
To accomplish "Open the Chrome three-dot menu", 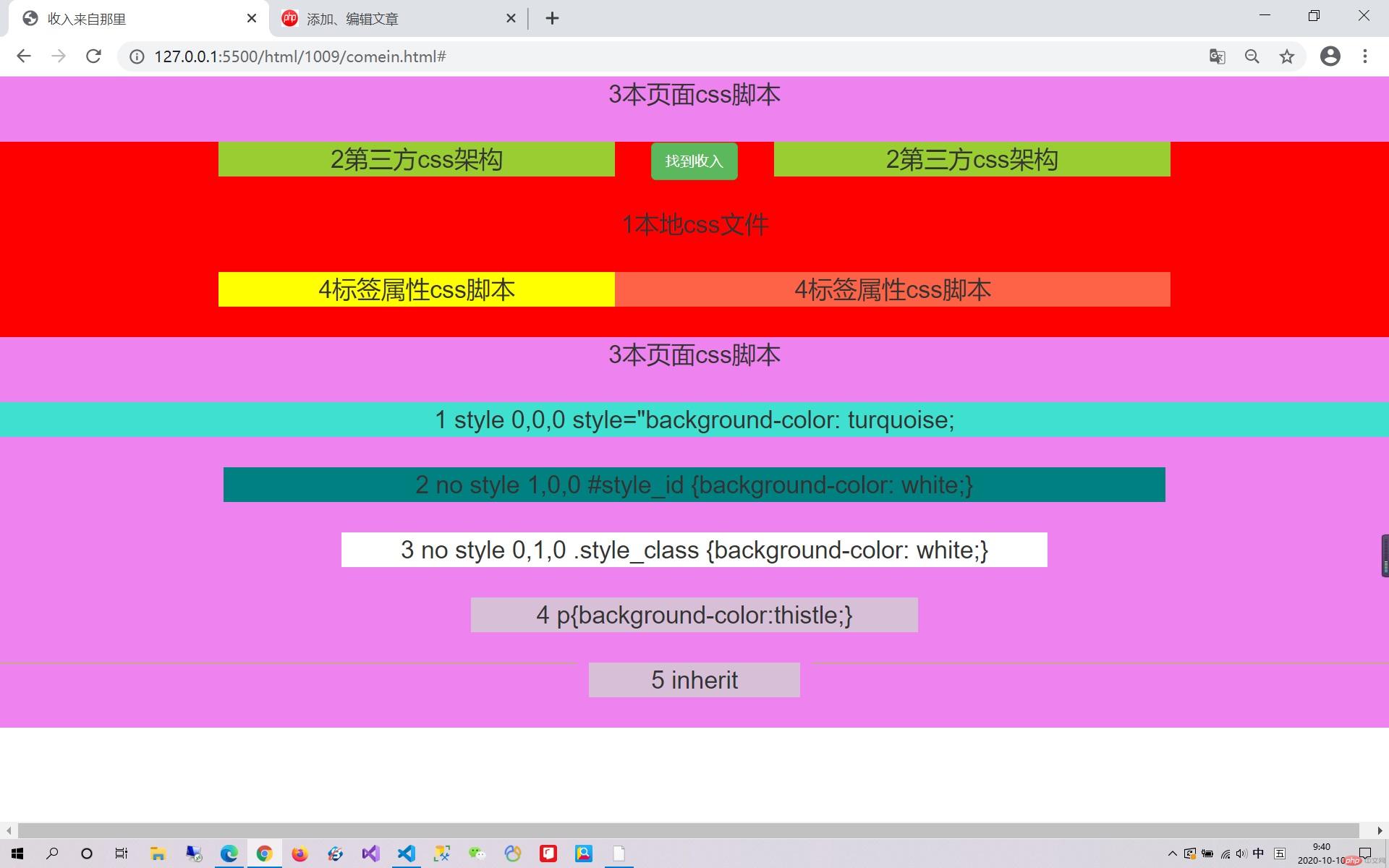I will click(1365, 56).
